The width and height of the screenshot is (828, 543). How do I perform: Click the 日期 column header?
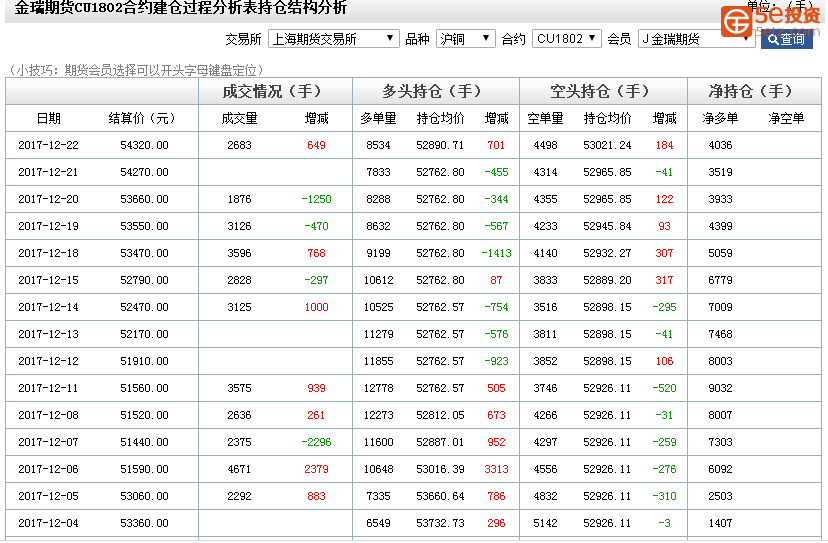click(x=49, y=118)
